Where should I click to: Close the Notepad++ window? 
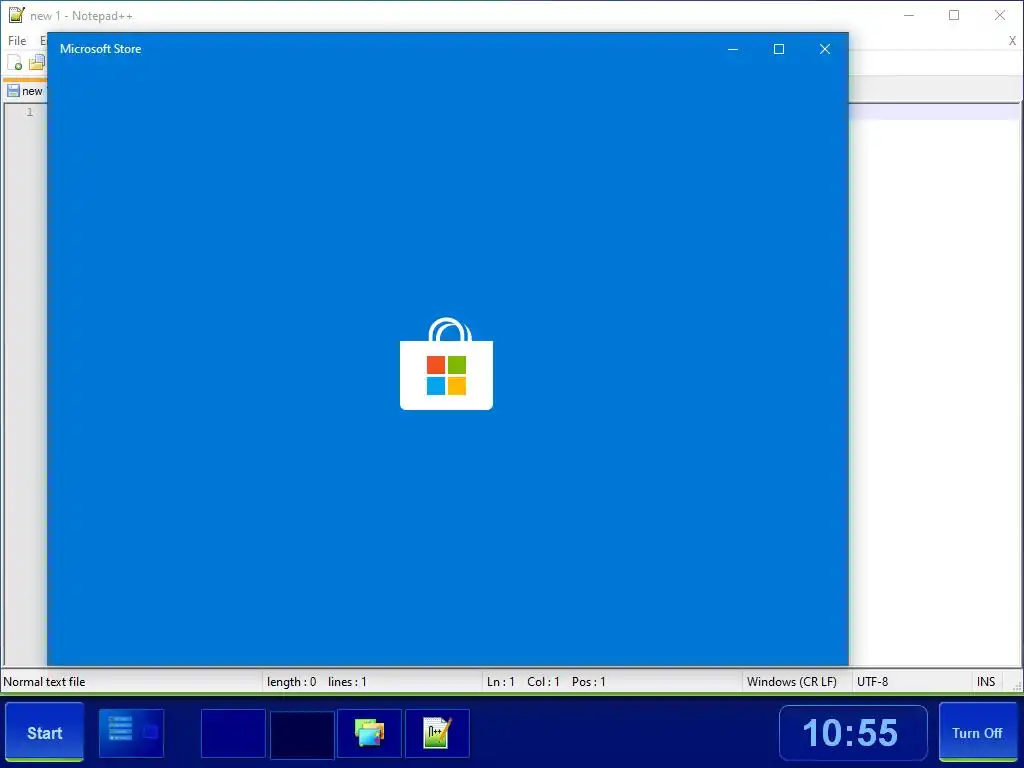click(x=1000, y=15)
